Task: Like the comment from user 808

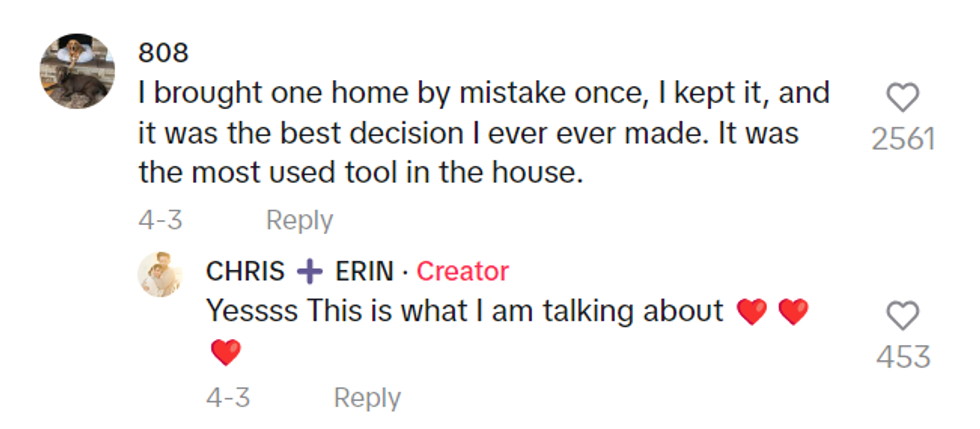Action: coord(902,98)
